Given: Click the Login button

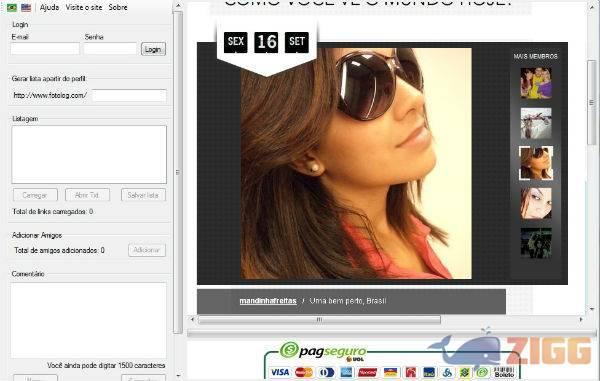Looking at the screenshot, I should (x=153, y=49).
